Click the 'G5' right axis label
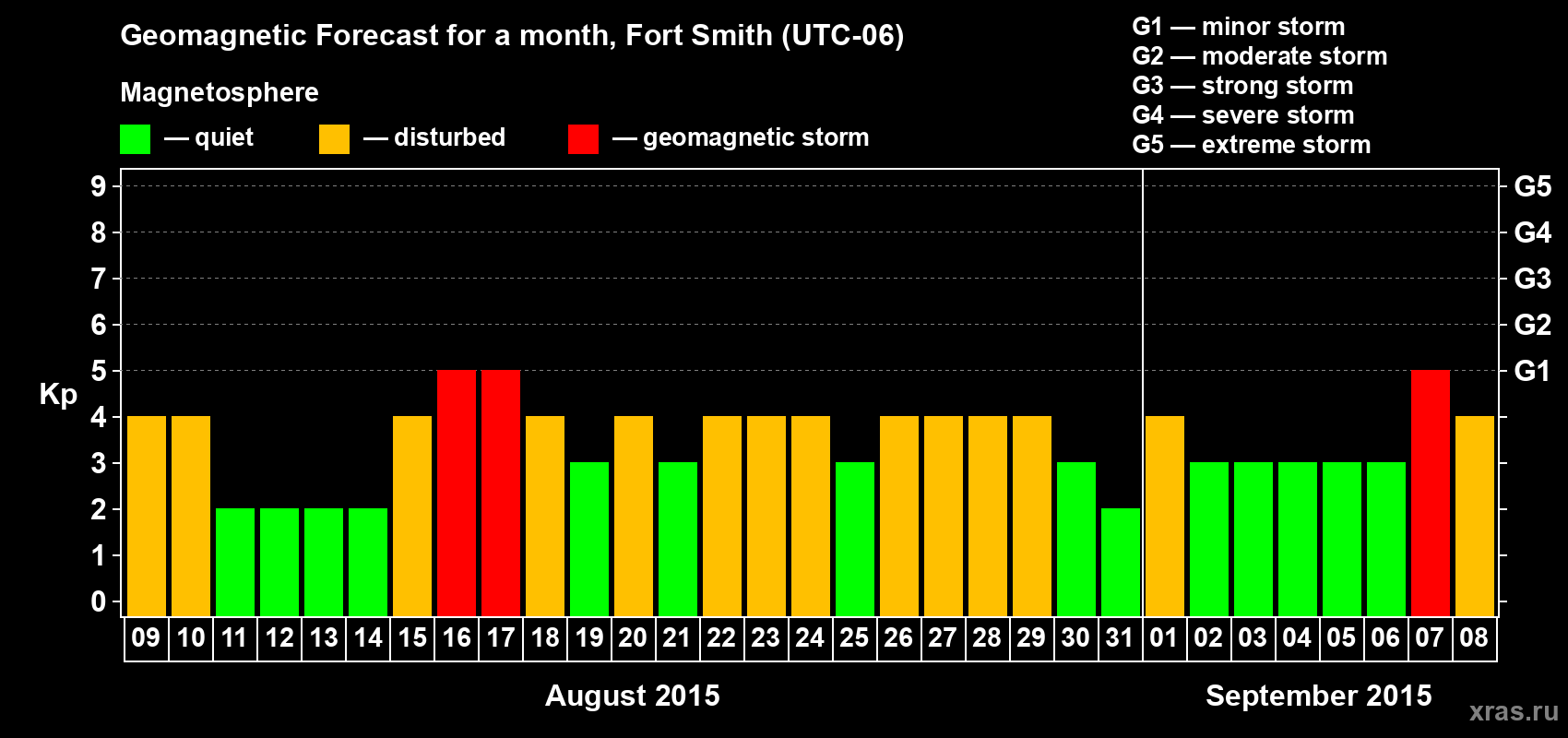This screenshot has height=738, width=1568. (1532, 186)
